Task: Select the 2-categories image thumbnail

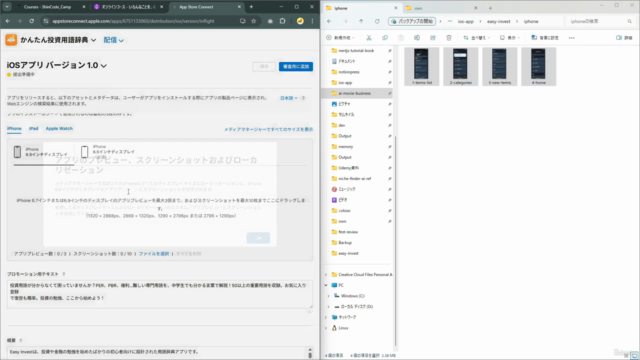Action: [460, 67]
